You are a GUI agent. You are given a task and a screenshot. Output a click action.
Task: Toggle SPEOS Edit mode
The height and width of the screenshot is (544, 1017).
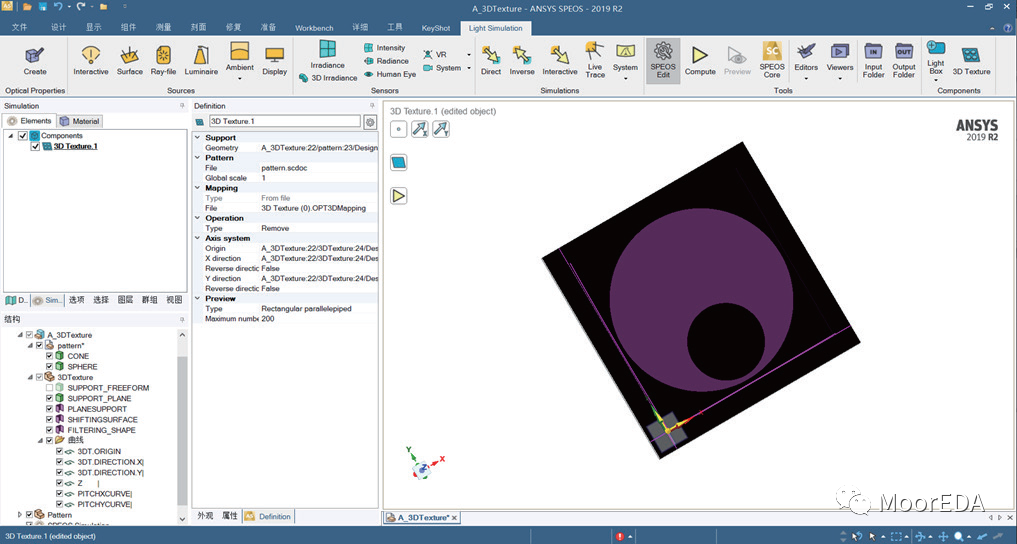(x=663, y=60)
